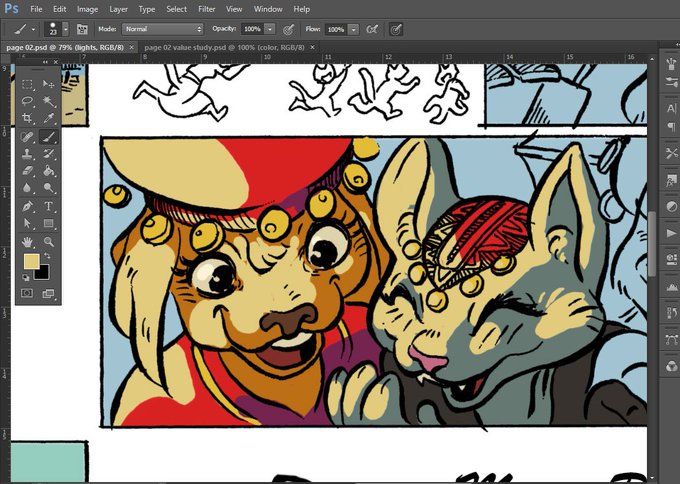This screenshot has width=680, height=484.
Task: Toggle pressure for brush size
Action: pyautogui.click(x=396, y=29)
